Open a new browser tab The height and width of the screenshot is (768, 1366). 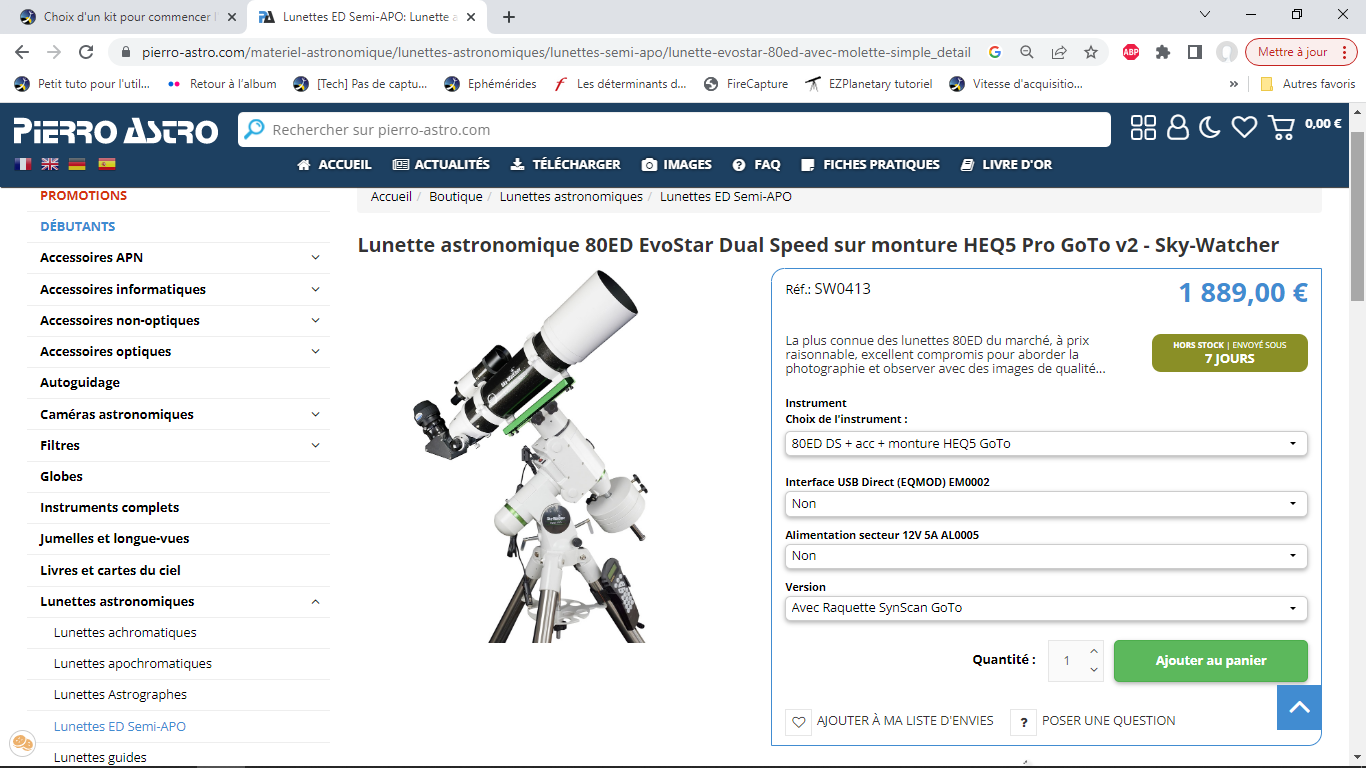click(x=509, y=17)
